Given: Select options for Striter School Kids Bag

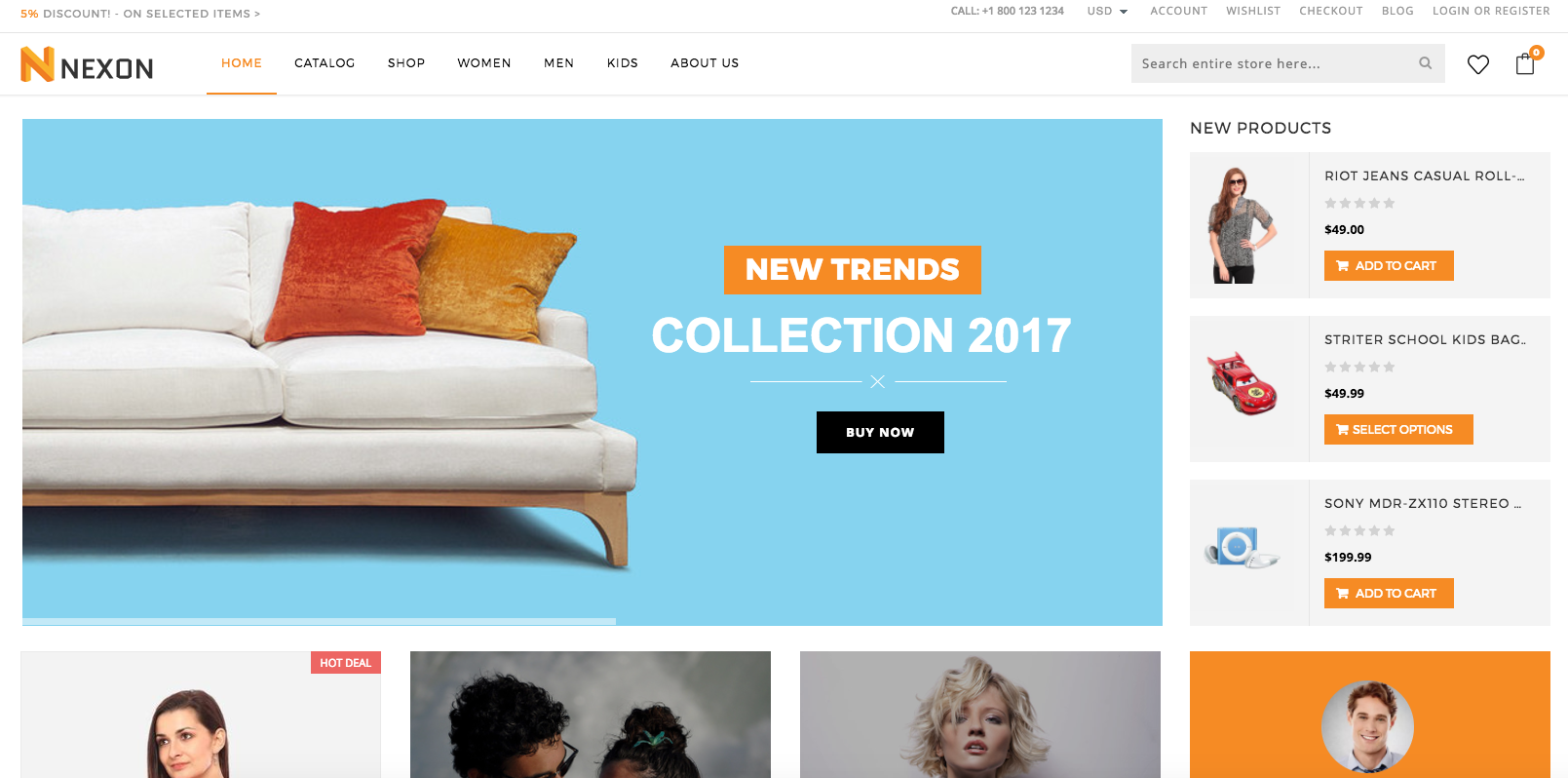Looking at the screenshot, I should (x=1398, y=429).
